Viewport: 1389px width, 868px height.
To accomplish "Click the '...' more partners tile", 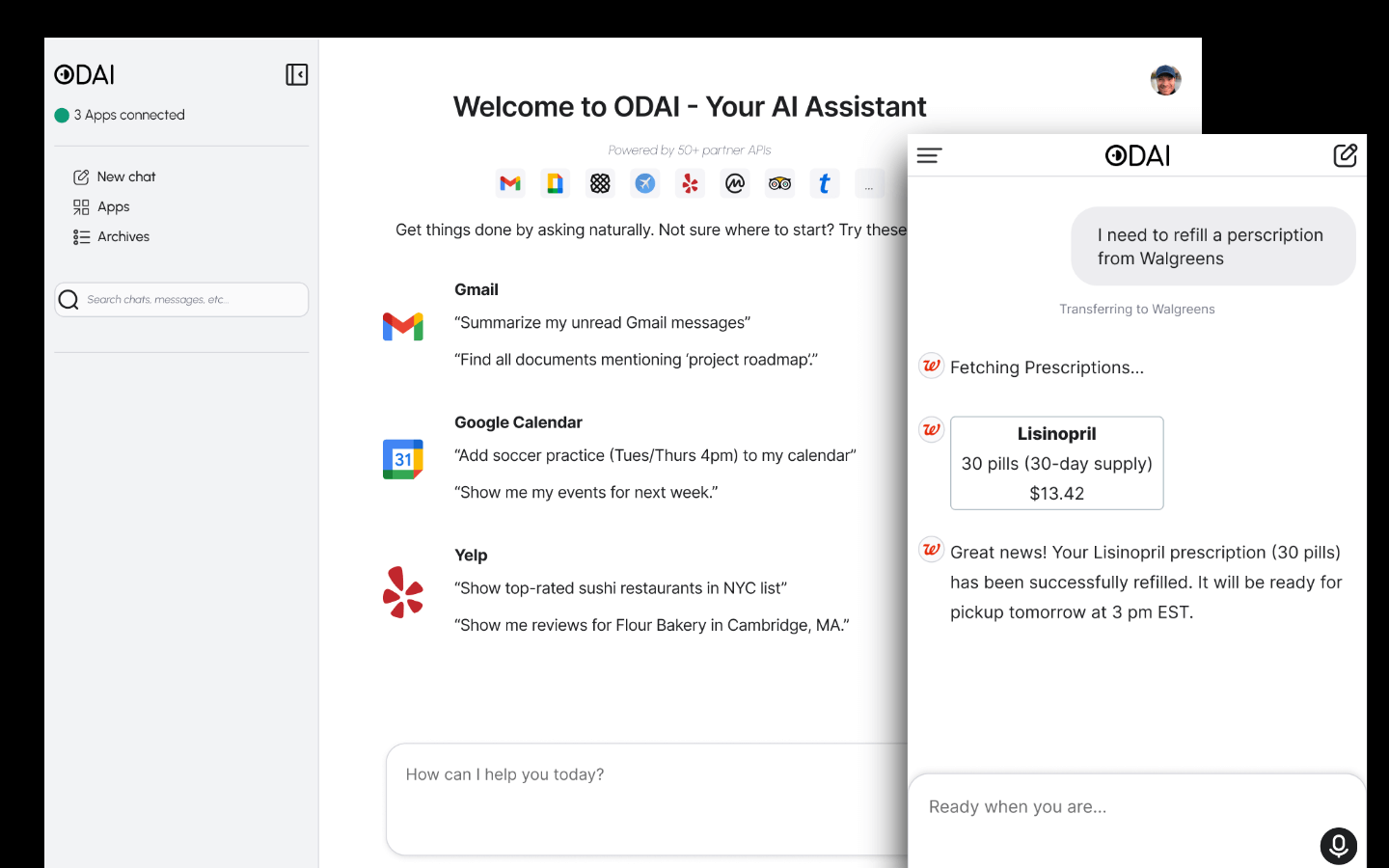I will pyautogui.click(x=869, y=183).
